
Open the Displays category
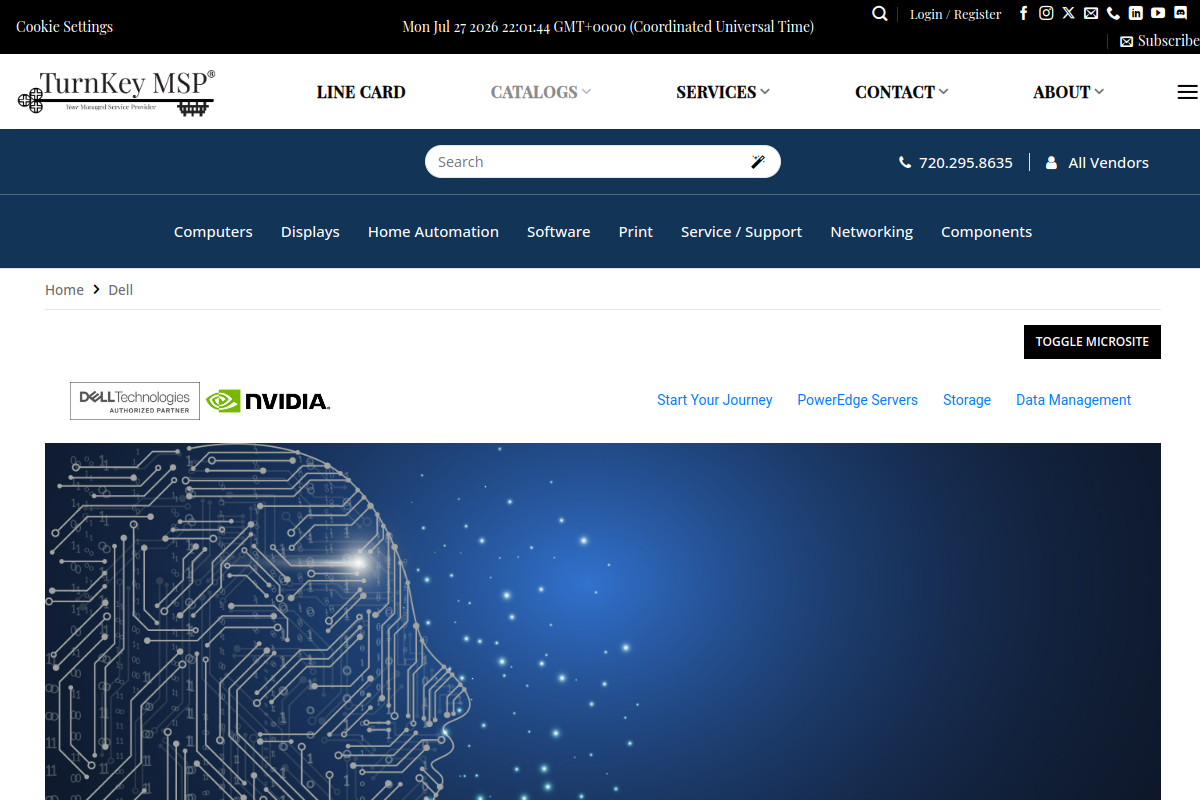(310, 231)
